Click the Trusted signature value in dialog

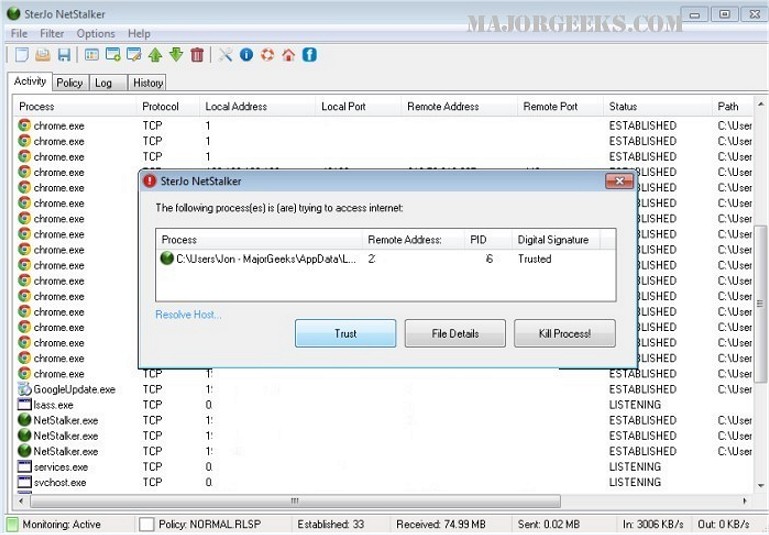click(535, 258)
